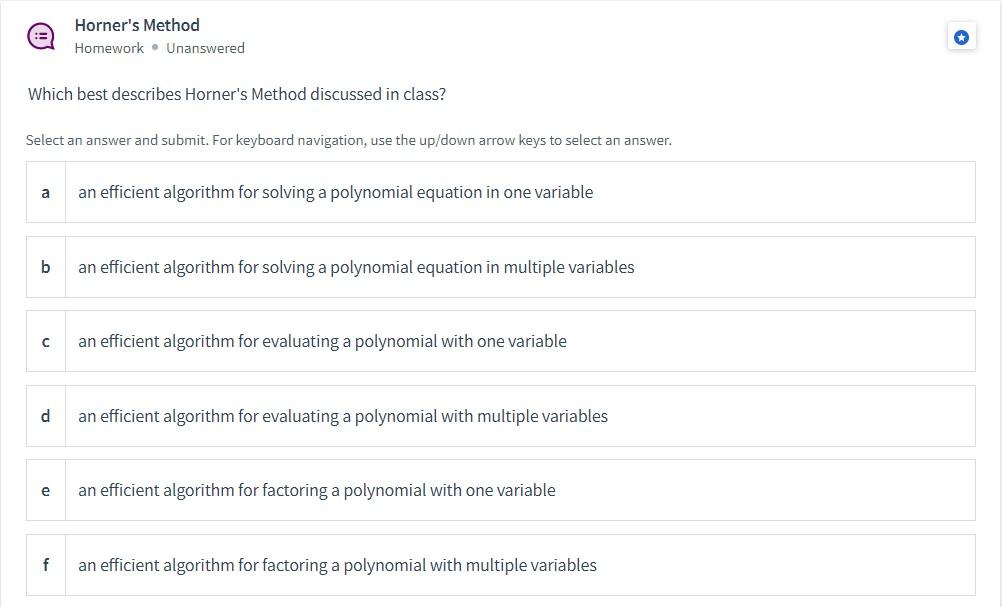Click the letter cell labeled a
This screenshot has width=1002, height=607.
45,192
